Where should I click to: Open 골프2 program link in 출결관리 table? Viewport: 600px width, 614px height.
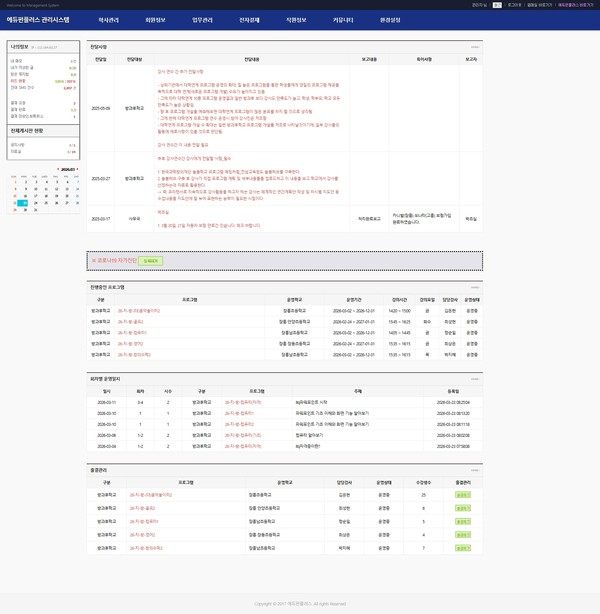coord(142,508)
